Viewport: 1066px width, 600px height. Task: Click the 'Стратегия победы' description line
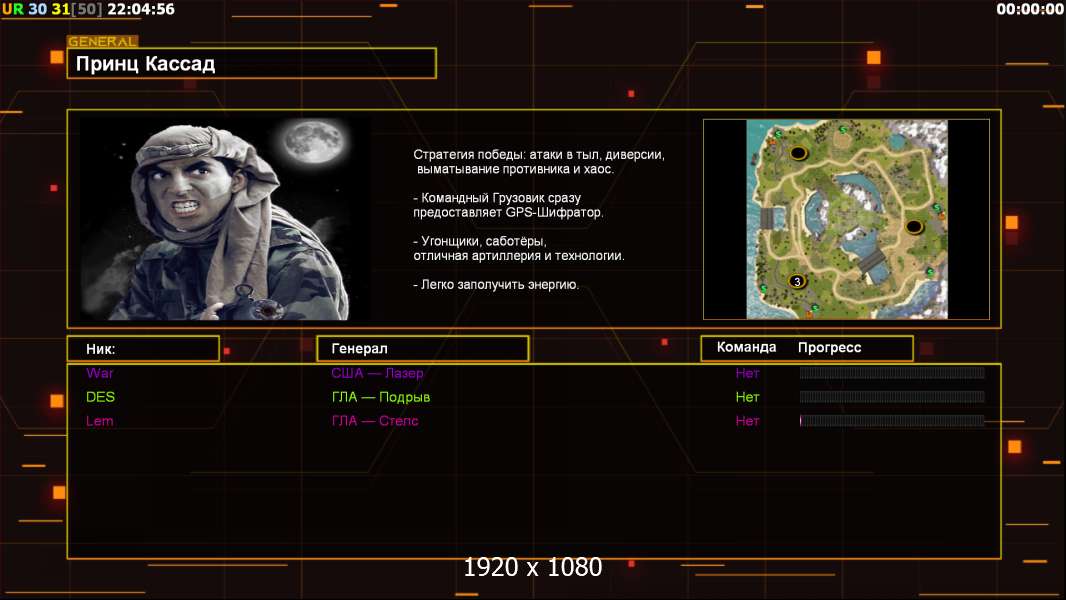(x=539, y=155)
